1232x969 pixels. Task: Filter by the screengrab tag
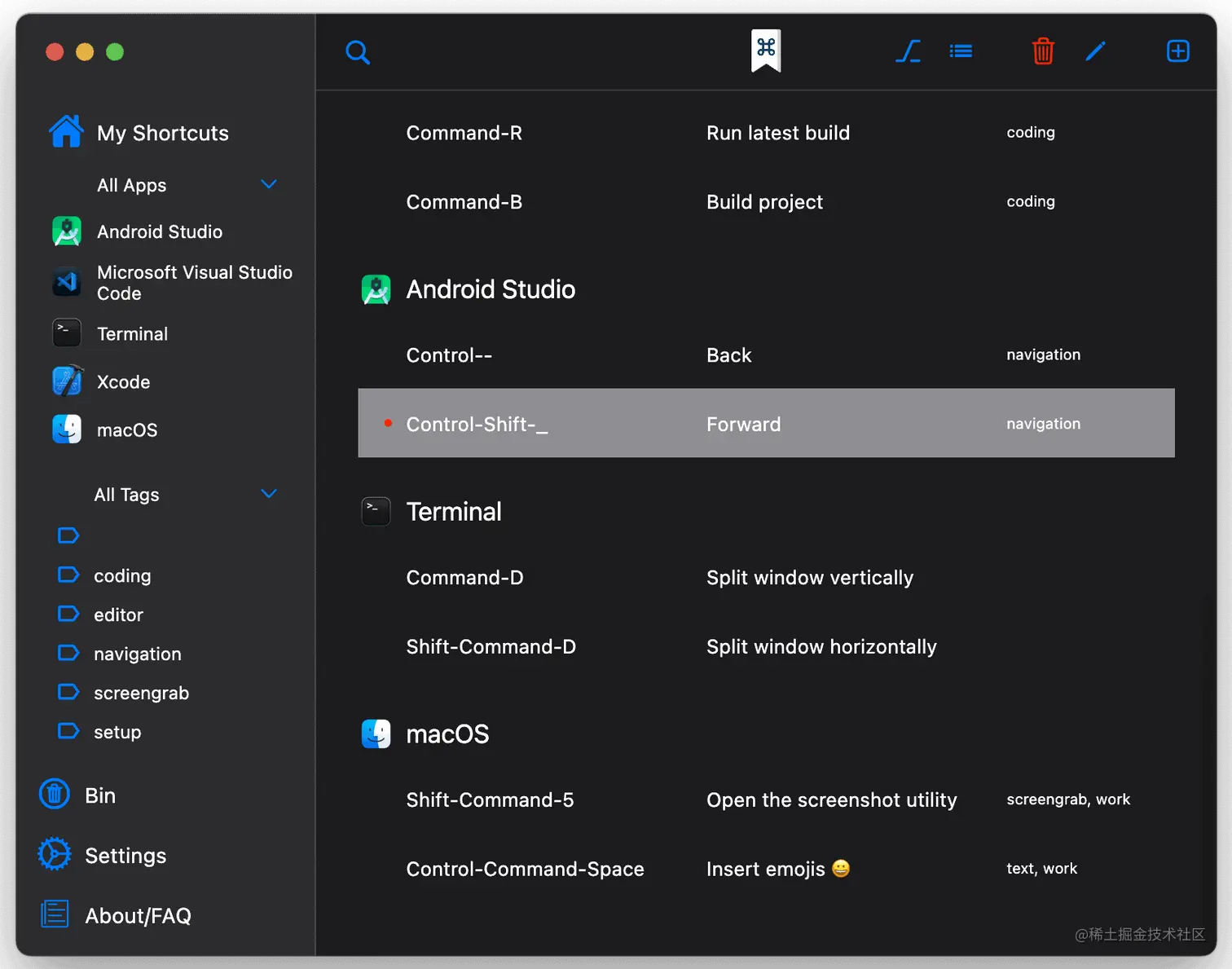pos(141,693)
